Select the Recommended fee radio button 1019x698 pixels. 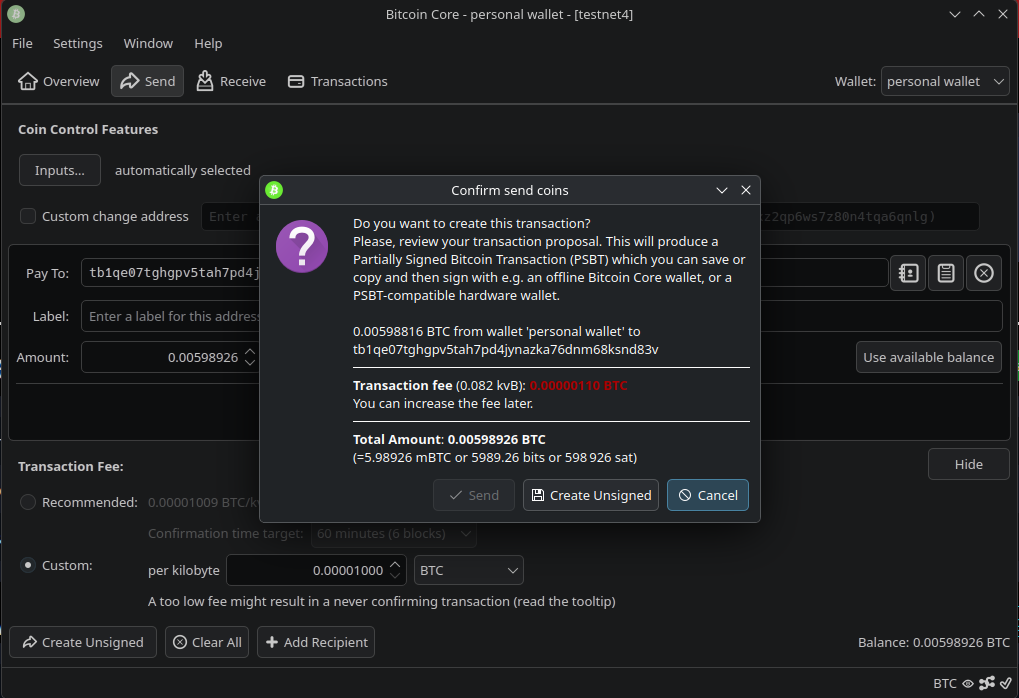coord(28,502)
